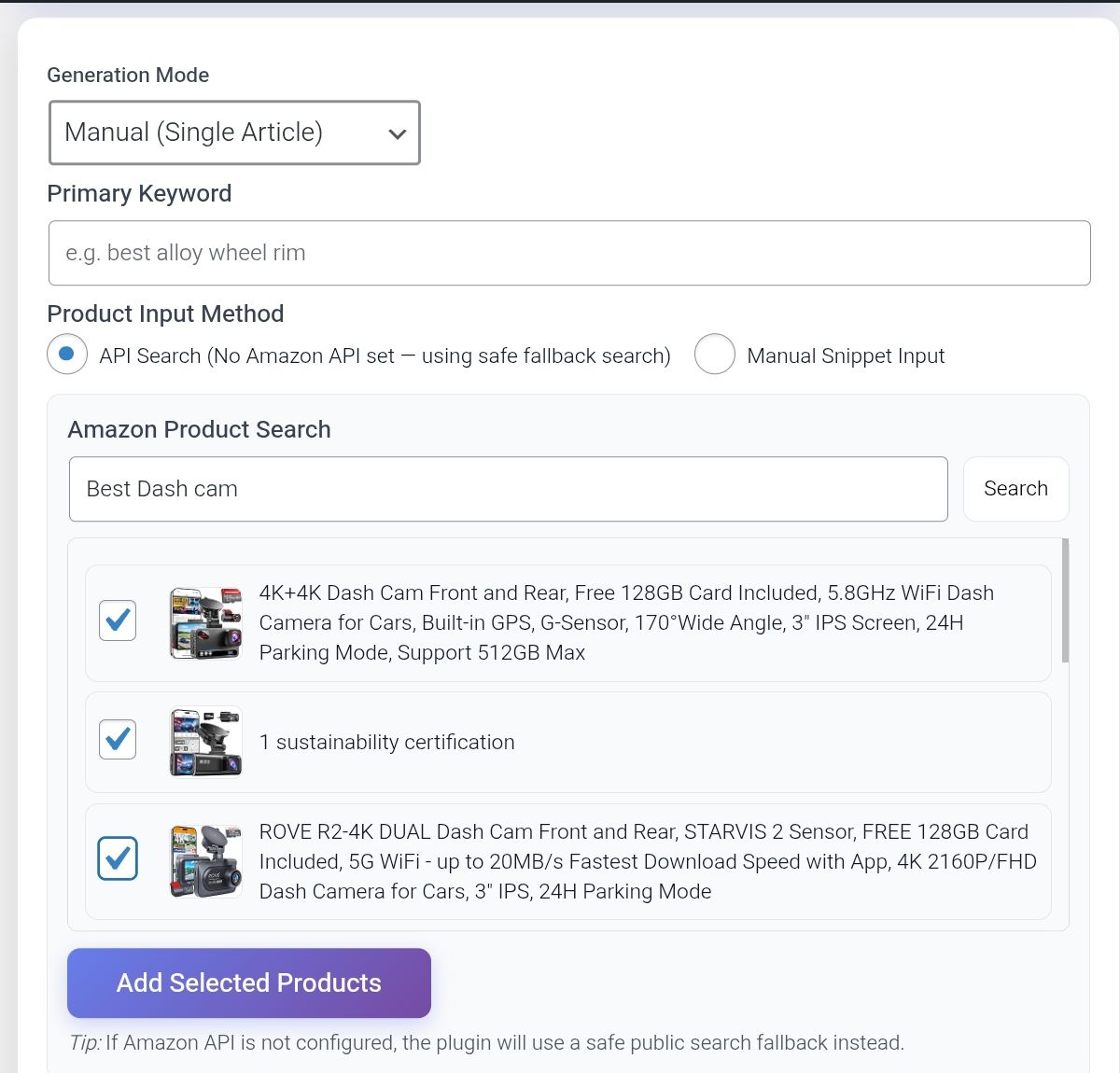Toggle the sustainability certification product checkbox

tap(118, 740)
